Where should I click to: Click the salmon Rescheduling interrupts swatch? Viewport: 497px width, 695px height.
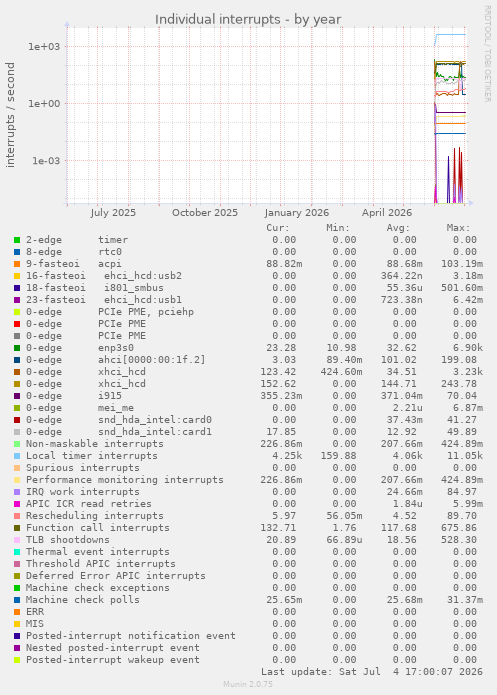[x=17, y=516]
